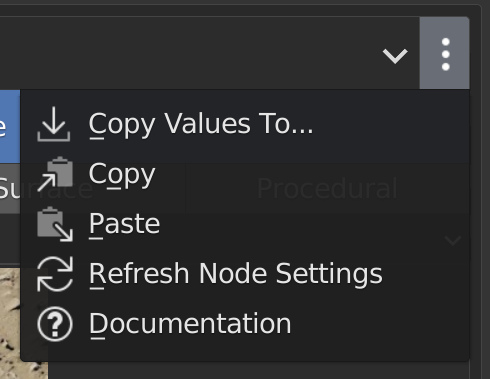This screenshot has height=379, width=490.
Task: Choose the Copy text in the options menu
Action: 122,174
